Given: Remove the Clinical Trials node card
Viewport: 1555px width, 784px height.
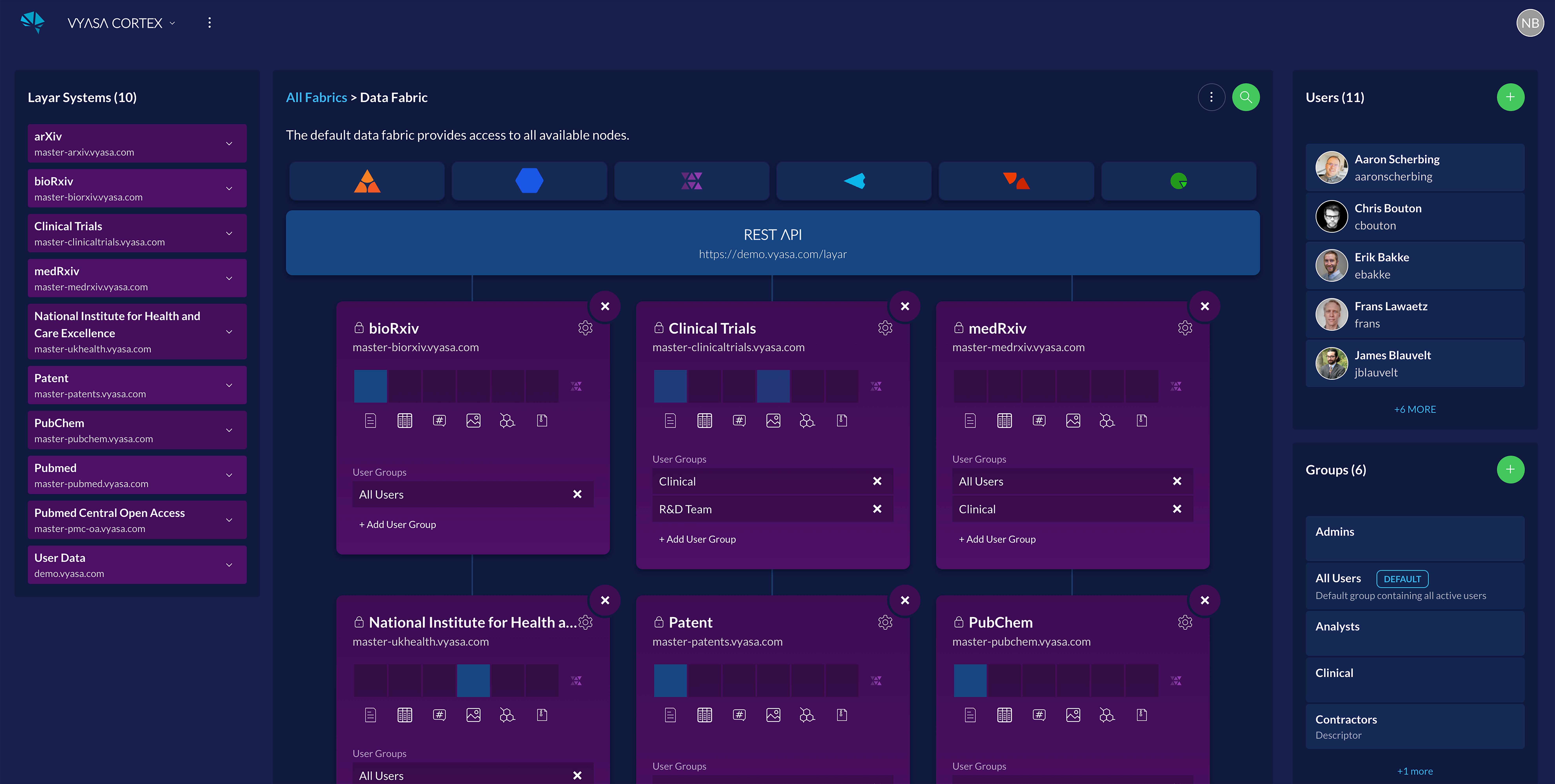Looking at the screenshot, I should [905, 306].
